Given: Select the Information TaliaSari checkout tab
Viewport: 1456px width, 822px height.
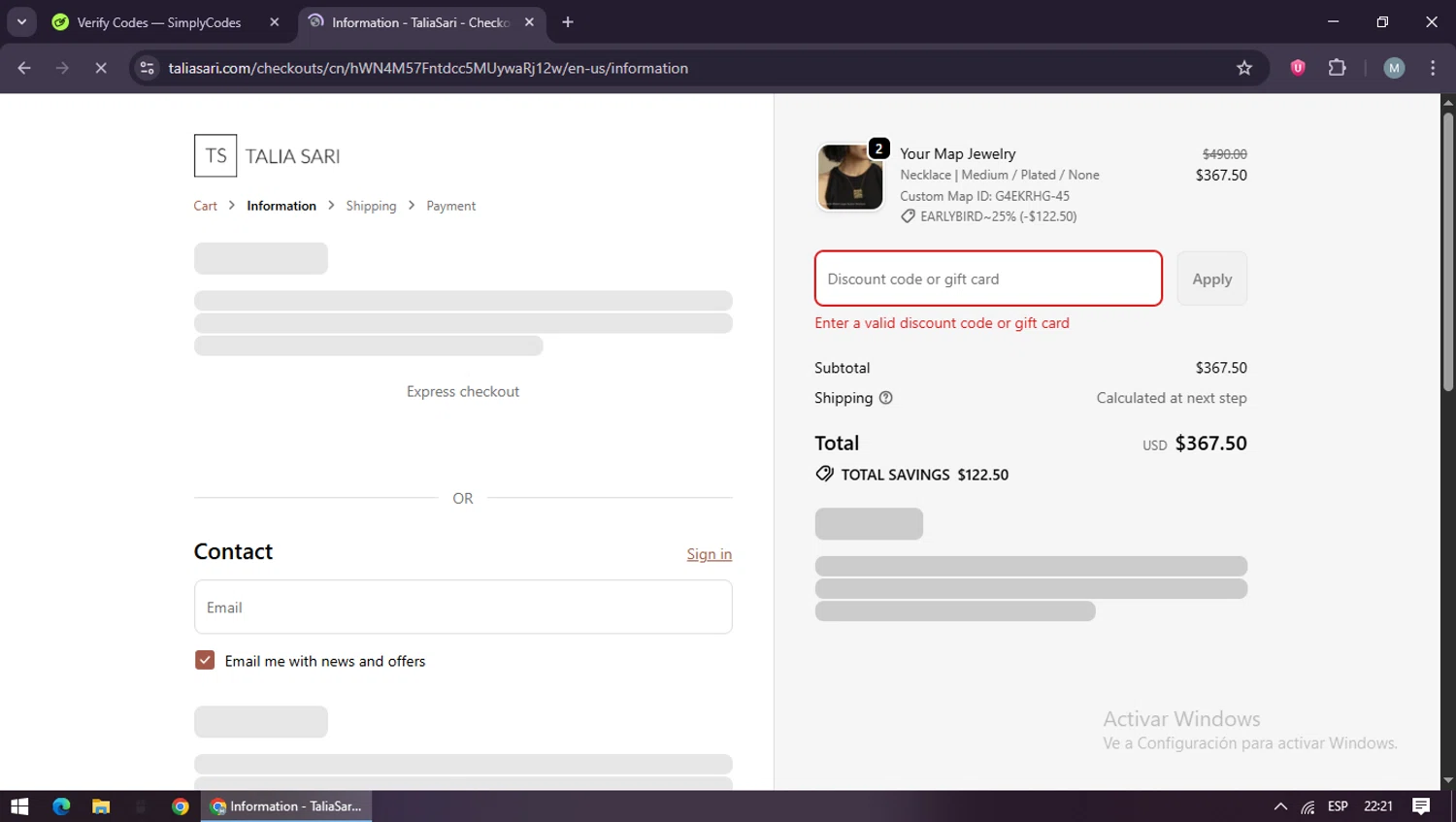Looking at the screenshot, I should tap(419, 22).
